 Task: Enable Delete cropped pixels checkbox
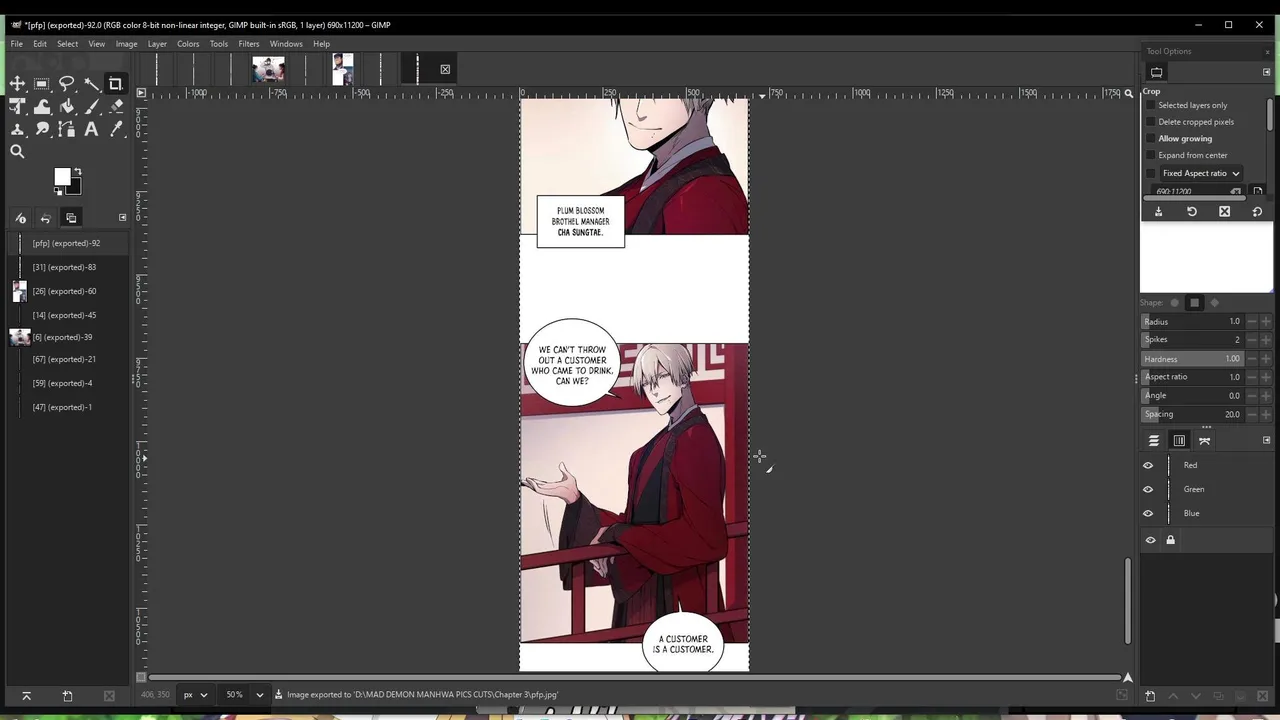click(1150, 122)
